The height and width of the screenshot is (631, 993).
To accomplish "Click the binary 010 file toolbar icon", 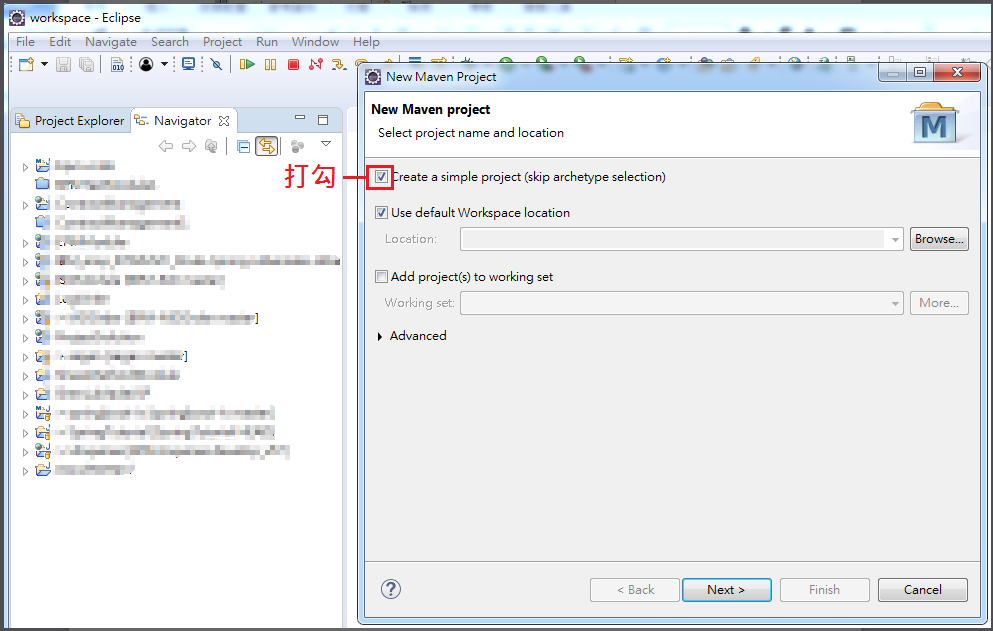I will coord(118,64).
